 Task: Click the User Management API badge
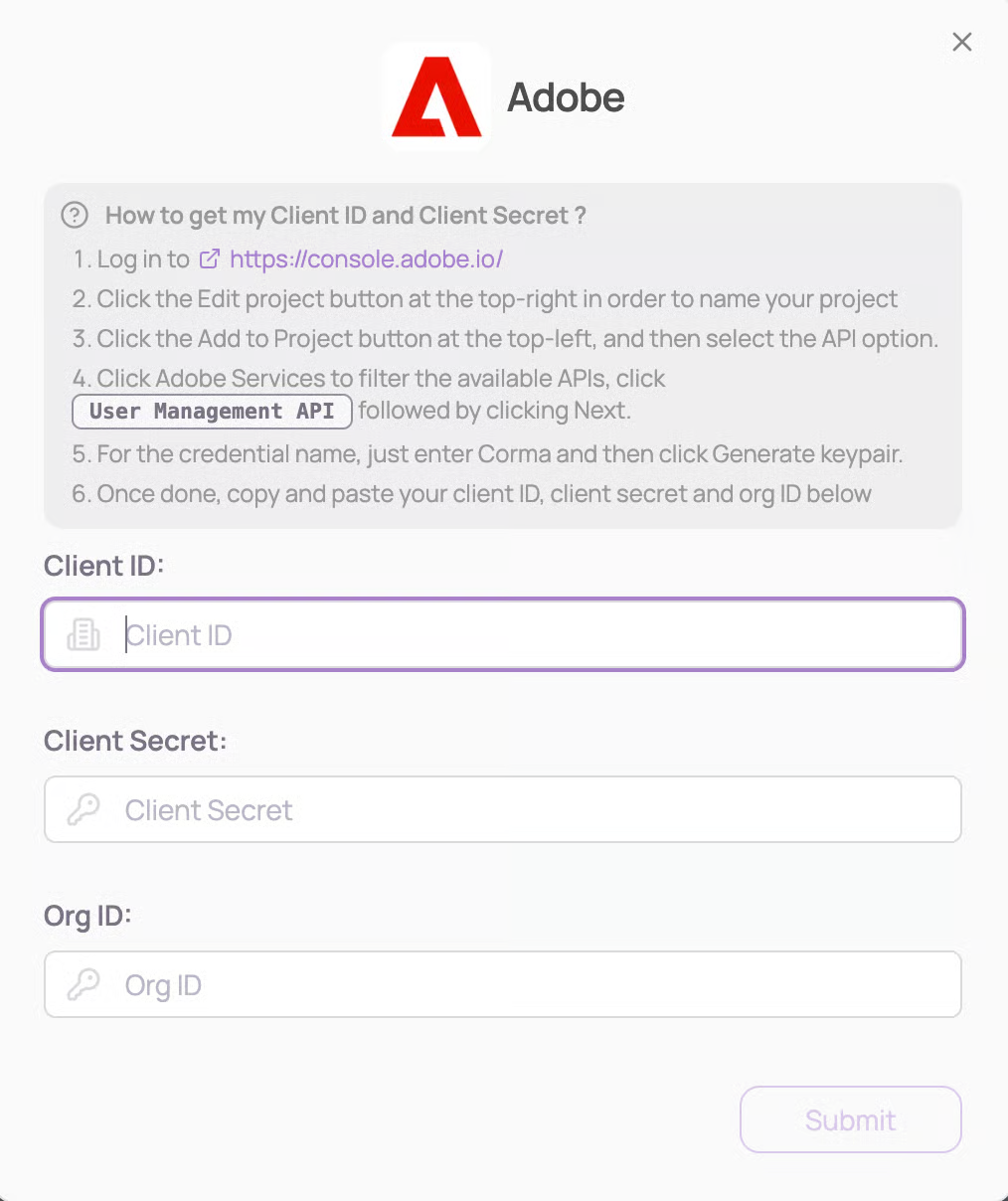point(212,412)
